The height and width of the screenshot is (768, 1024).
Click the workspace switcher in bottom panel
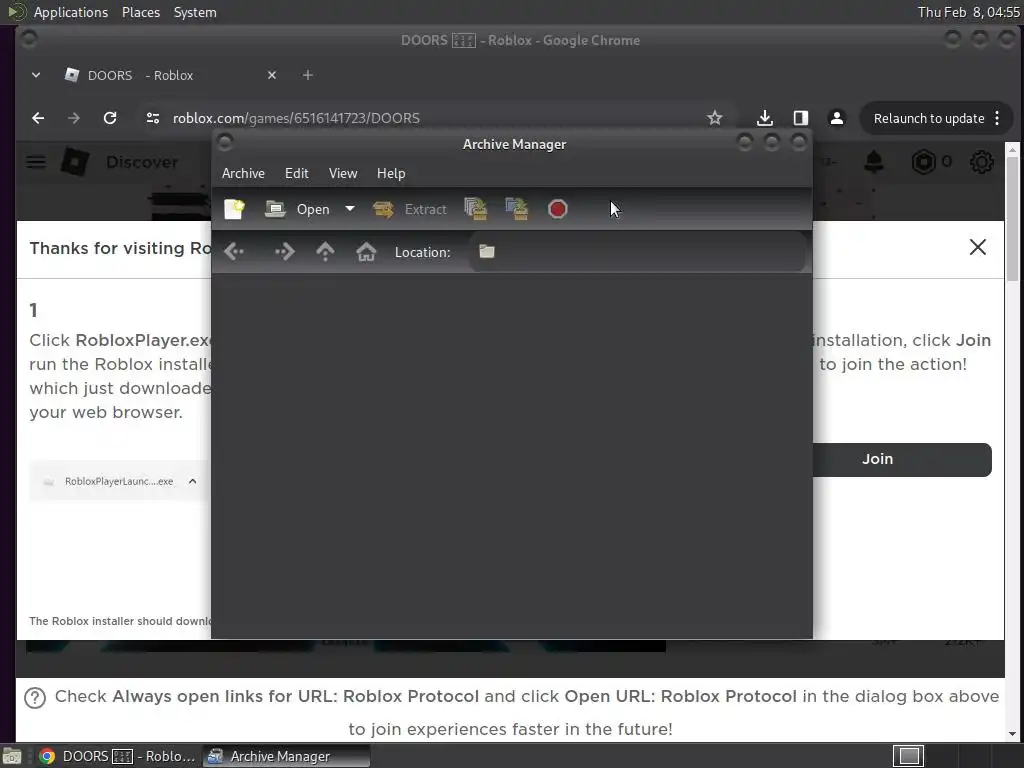tap(908, 756)
